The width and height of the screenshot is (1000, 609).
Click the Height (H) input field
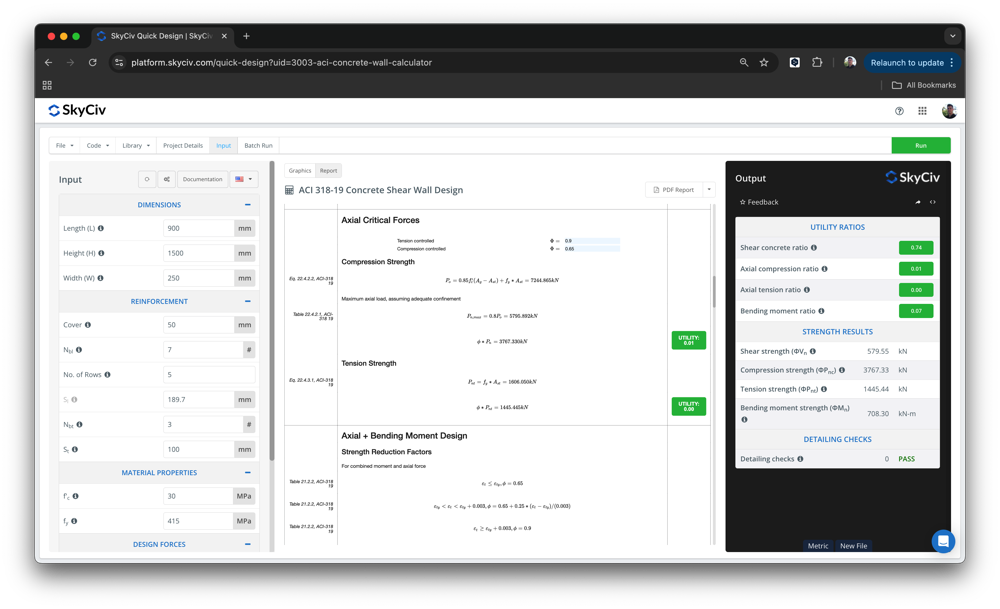point(198,253)
